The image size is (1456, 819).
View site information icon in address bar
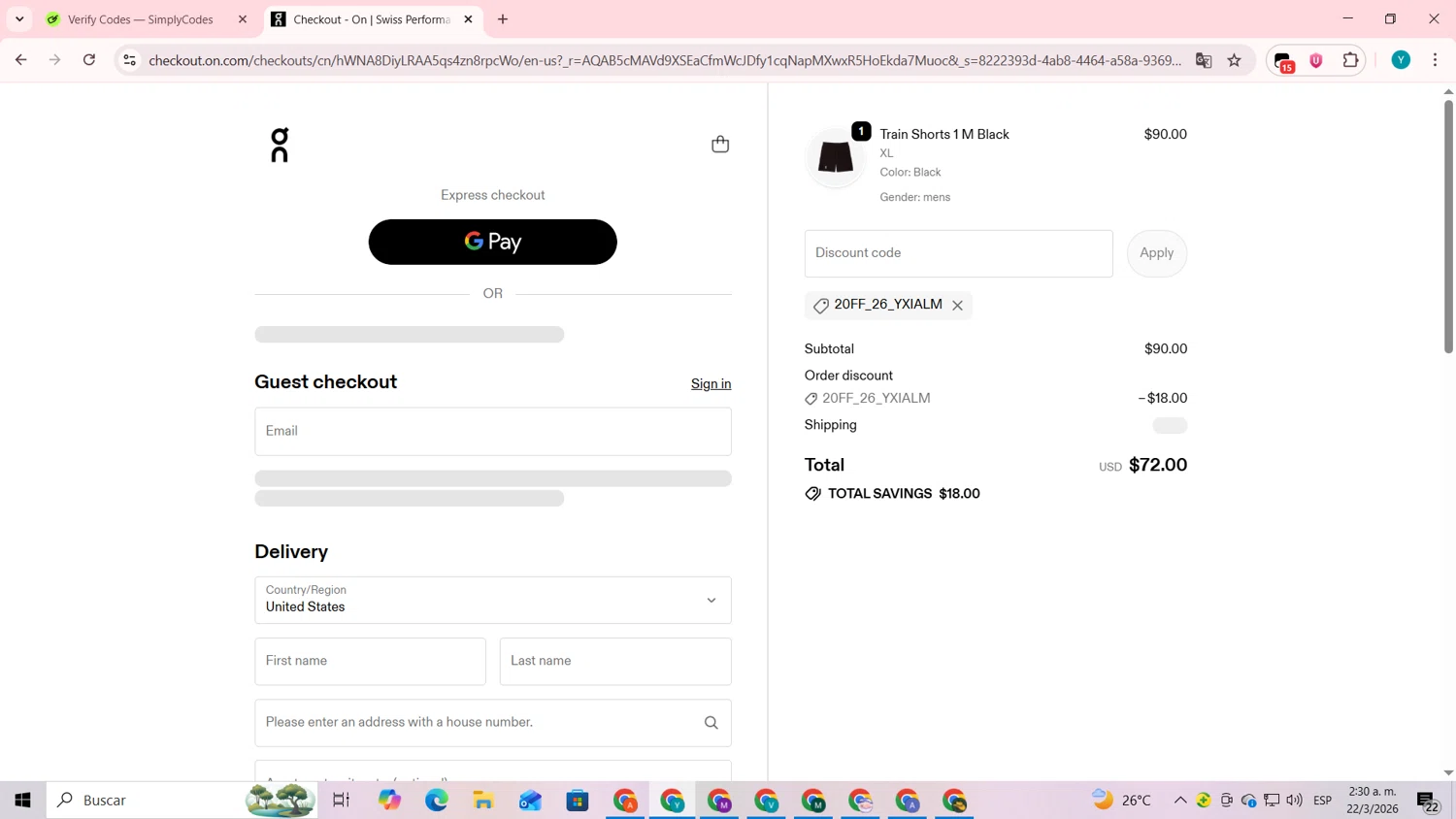tap(129, 60)
